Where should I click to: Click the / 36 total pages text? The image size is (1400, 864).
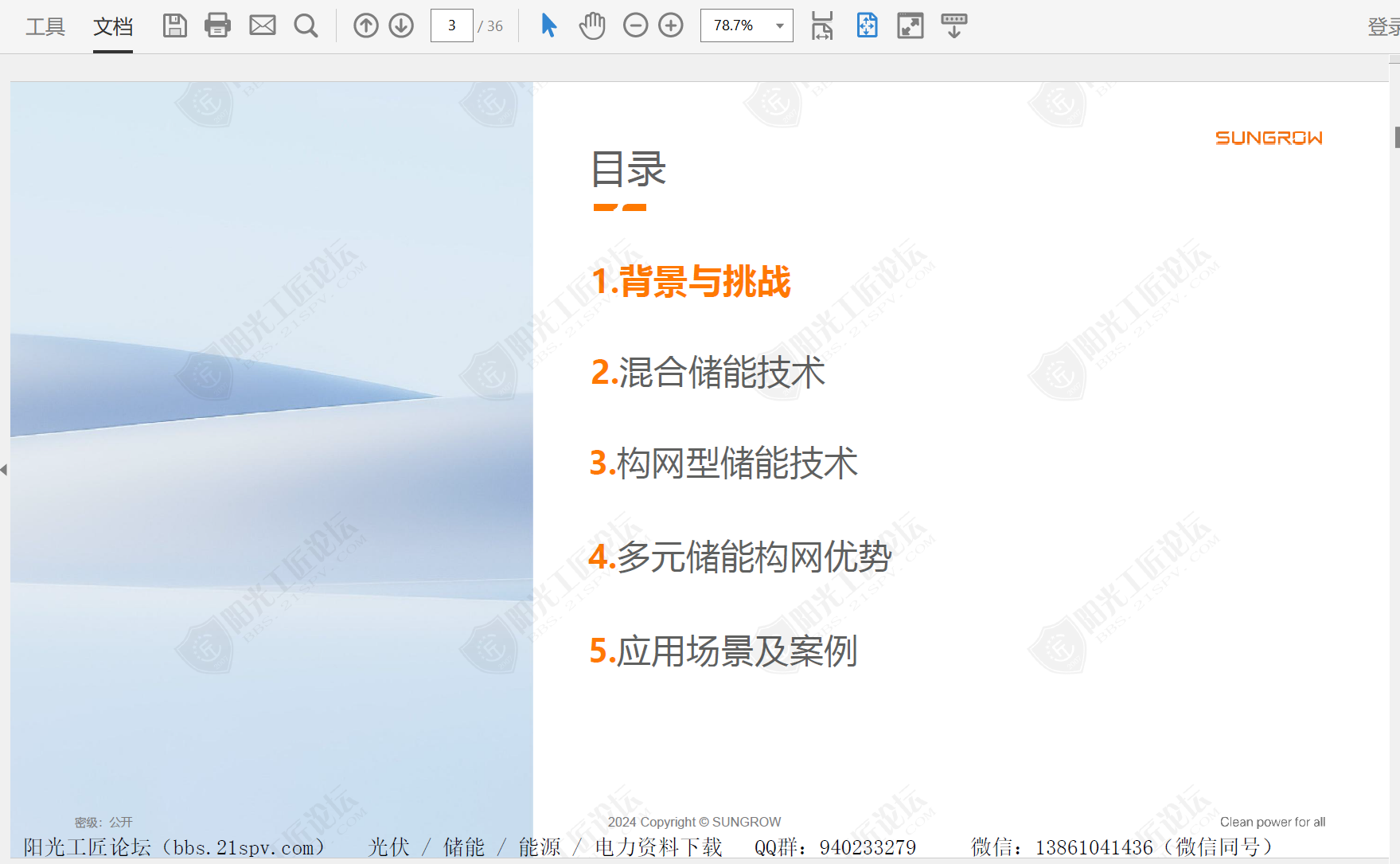(x=490, y=26)
